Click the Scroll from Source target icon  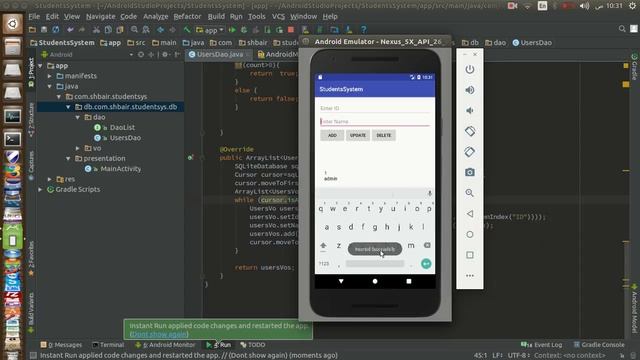pos(141,54)
